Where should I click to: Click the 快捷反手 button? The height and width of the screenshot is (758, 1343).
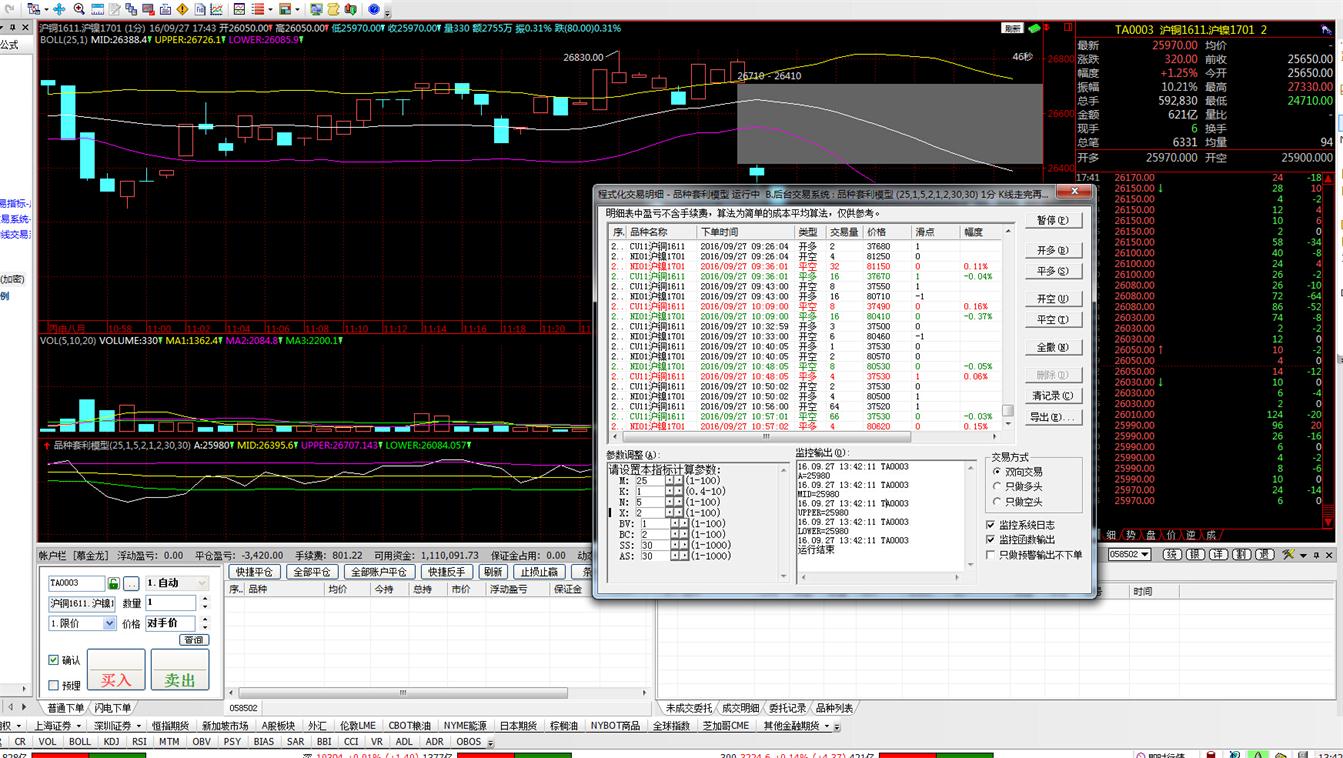pyautogui.click(x=445, y=572)
